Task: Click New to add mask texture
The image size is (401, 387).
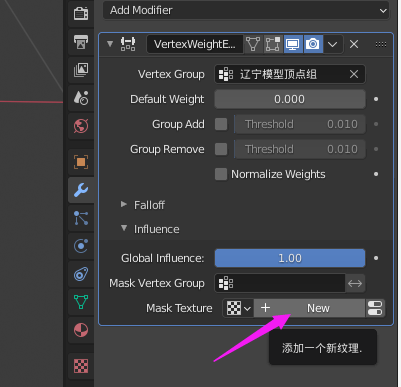Action: click(x=309, y=308)
